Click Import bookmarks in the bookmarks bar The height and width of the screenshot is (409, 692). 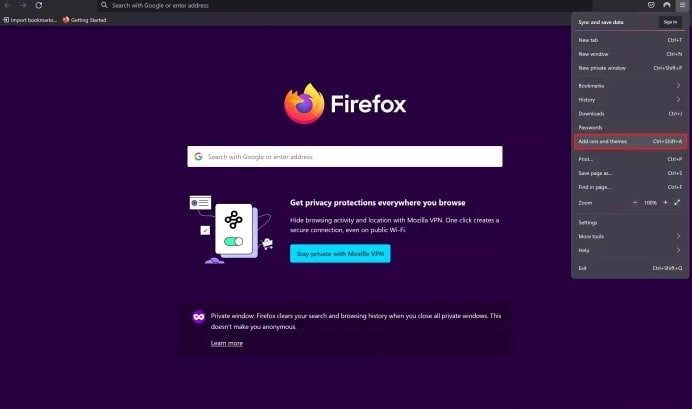click(x=30, y=20)
